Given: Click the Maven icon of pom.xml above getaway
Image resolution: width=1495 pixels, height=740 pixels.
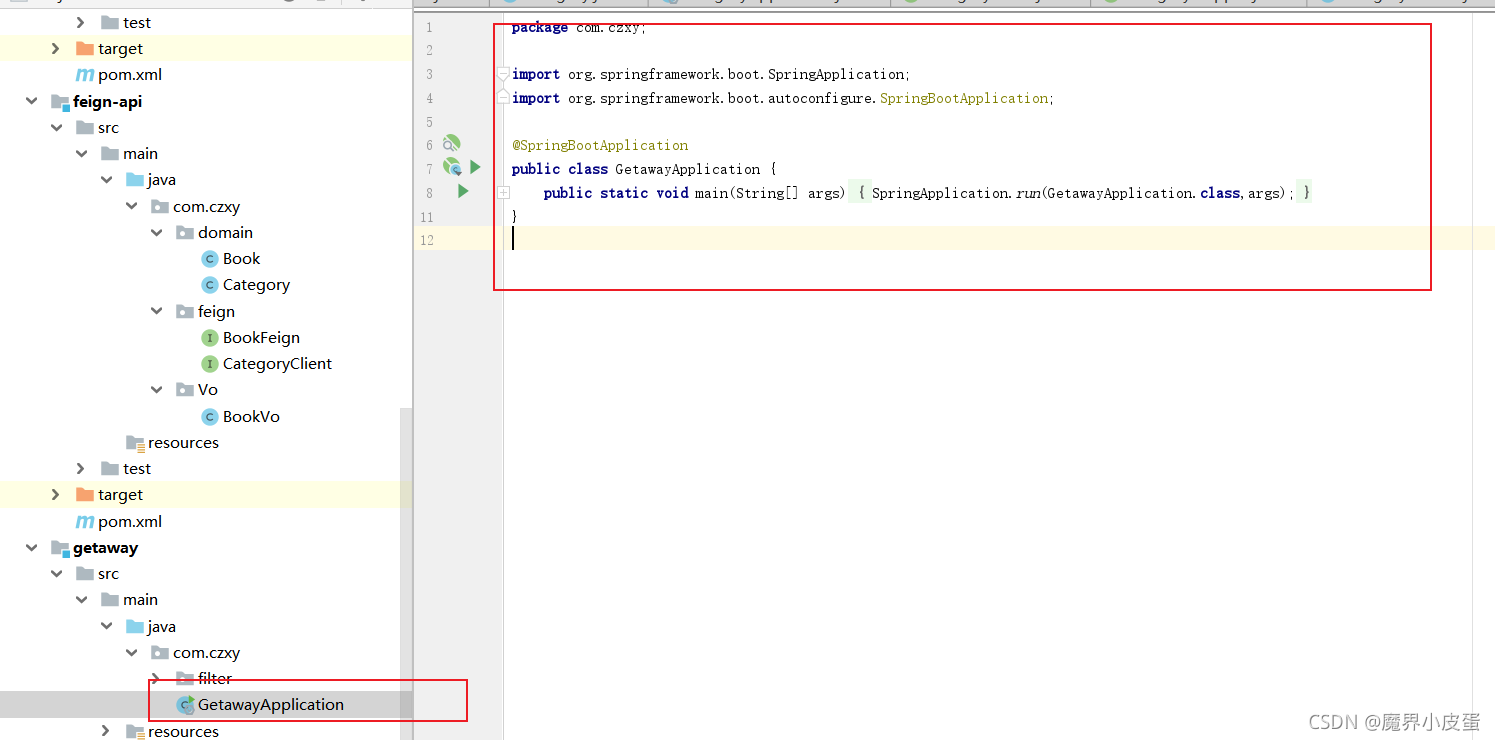Looking at the screenshot, I should (85, 522).
